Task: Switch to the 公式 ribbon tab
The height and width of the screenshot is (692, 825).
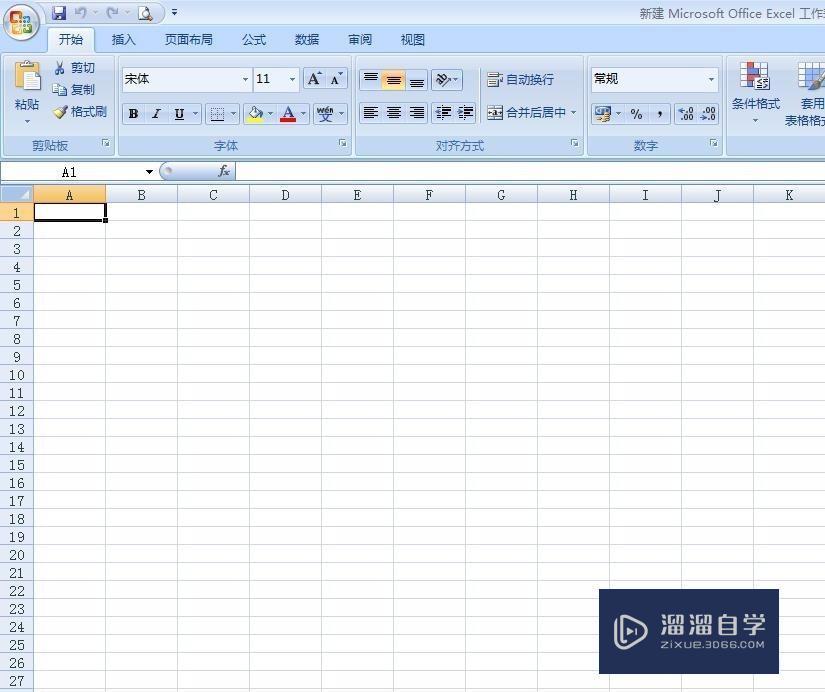Action: [253, 39]
